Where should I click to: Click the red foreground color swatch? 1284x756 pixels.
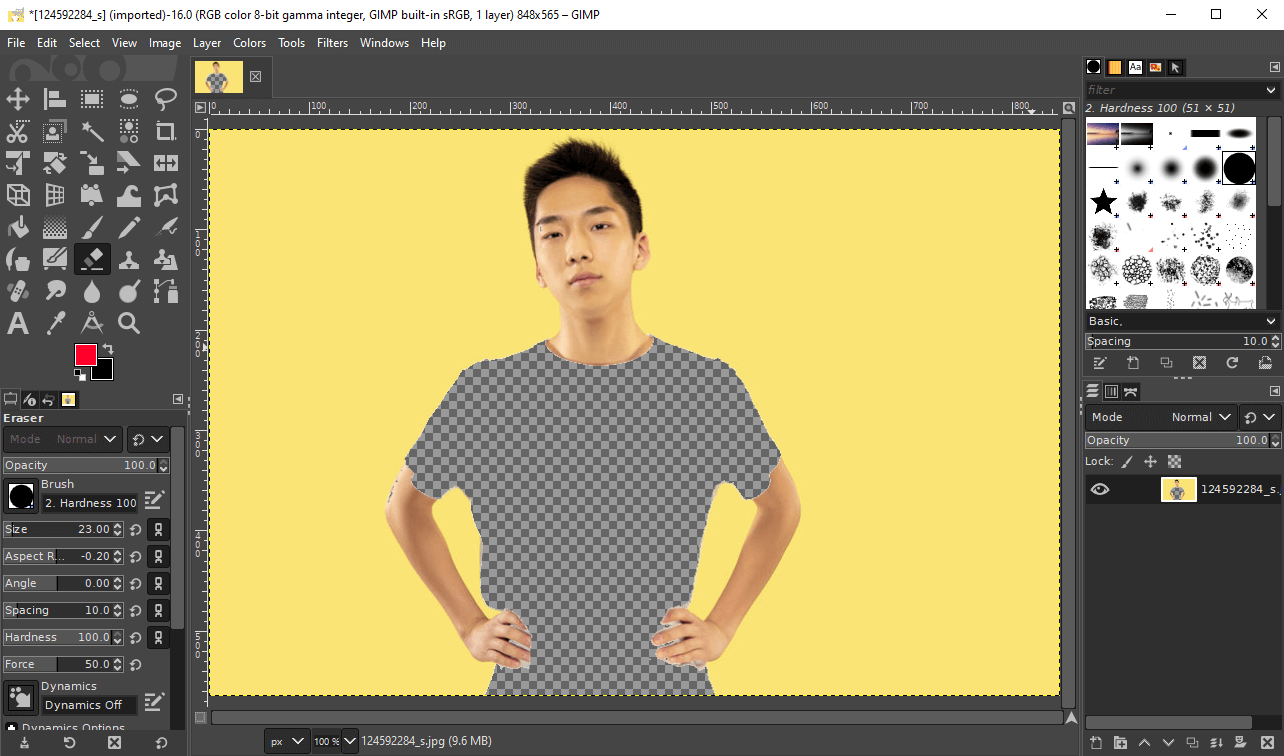(86, 355)
